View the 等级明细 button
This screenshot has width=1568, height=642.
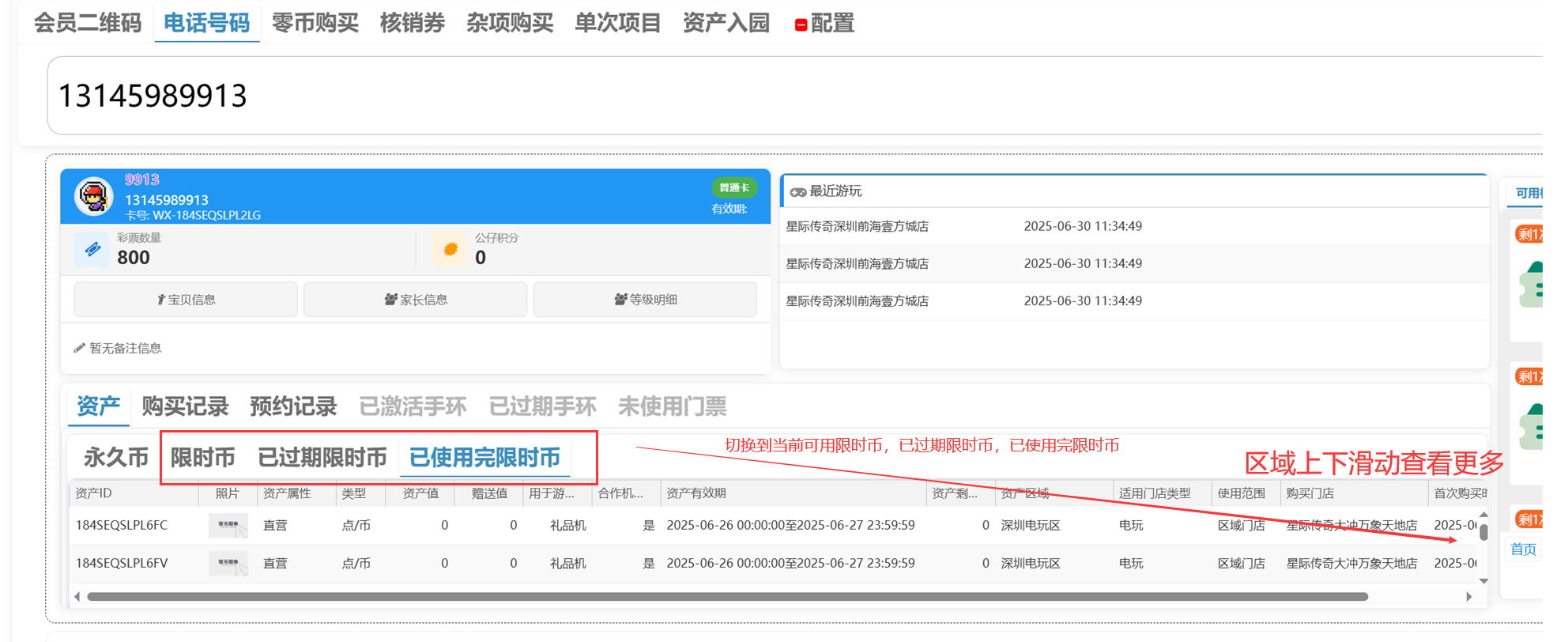coord(645,300)
